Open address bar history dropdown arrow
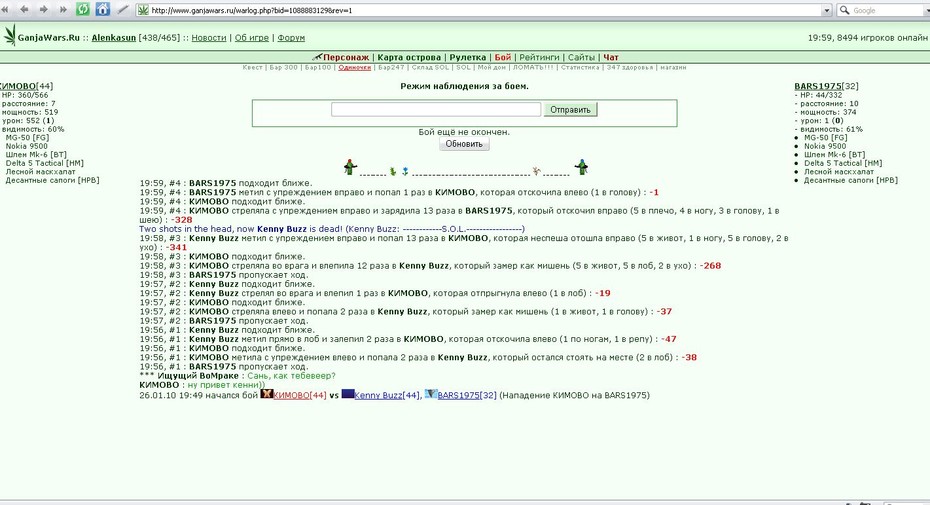This screenshot has width=930, height=505. pyautogui.click(x=827, y=10)
